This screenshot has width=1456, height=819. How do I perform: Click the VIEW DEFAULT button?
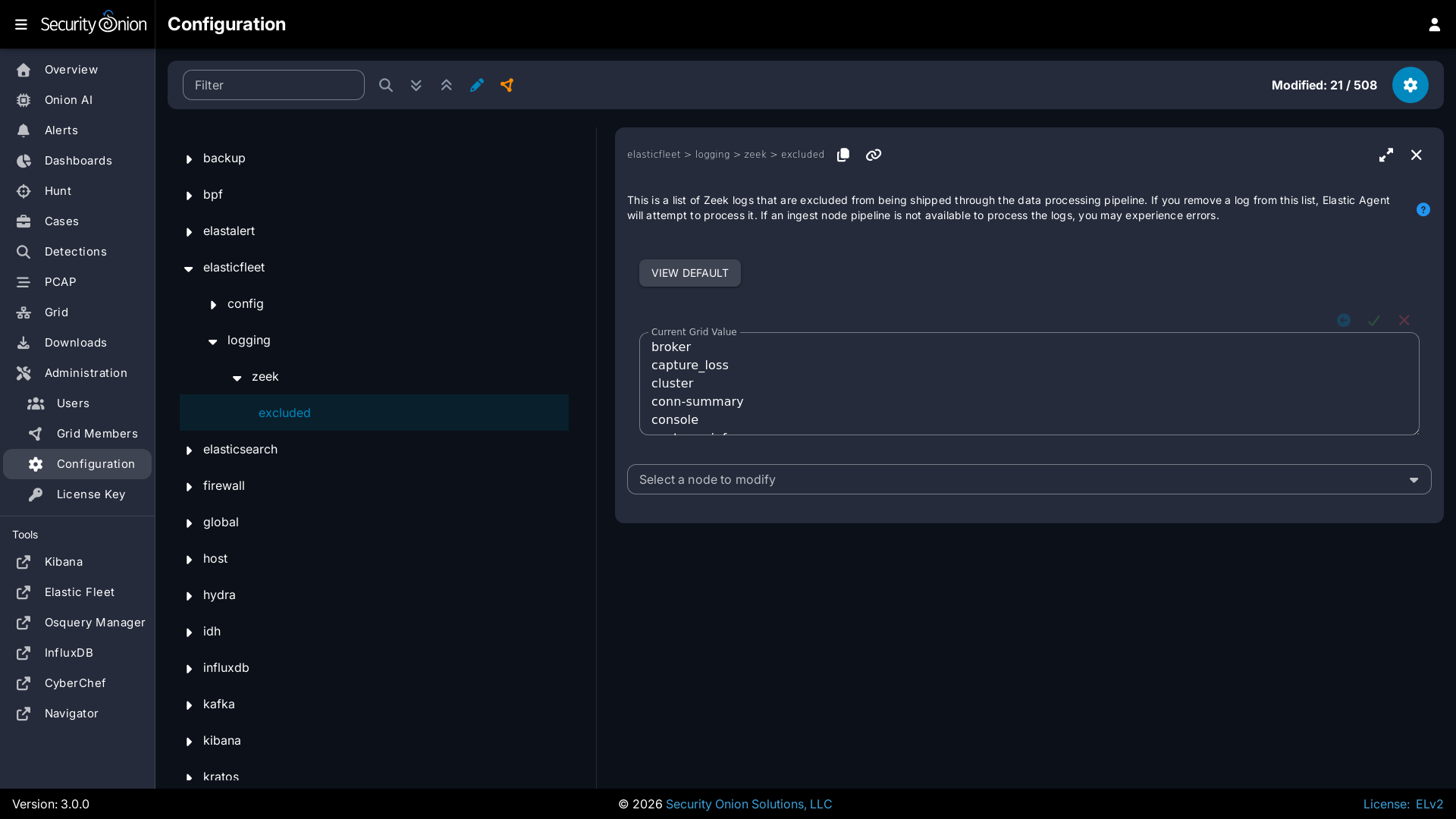(x=689, y=273)
